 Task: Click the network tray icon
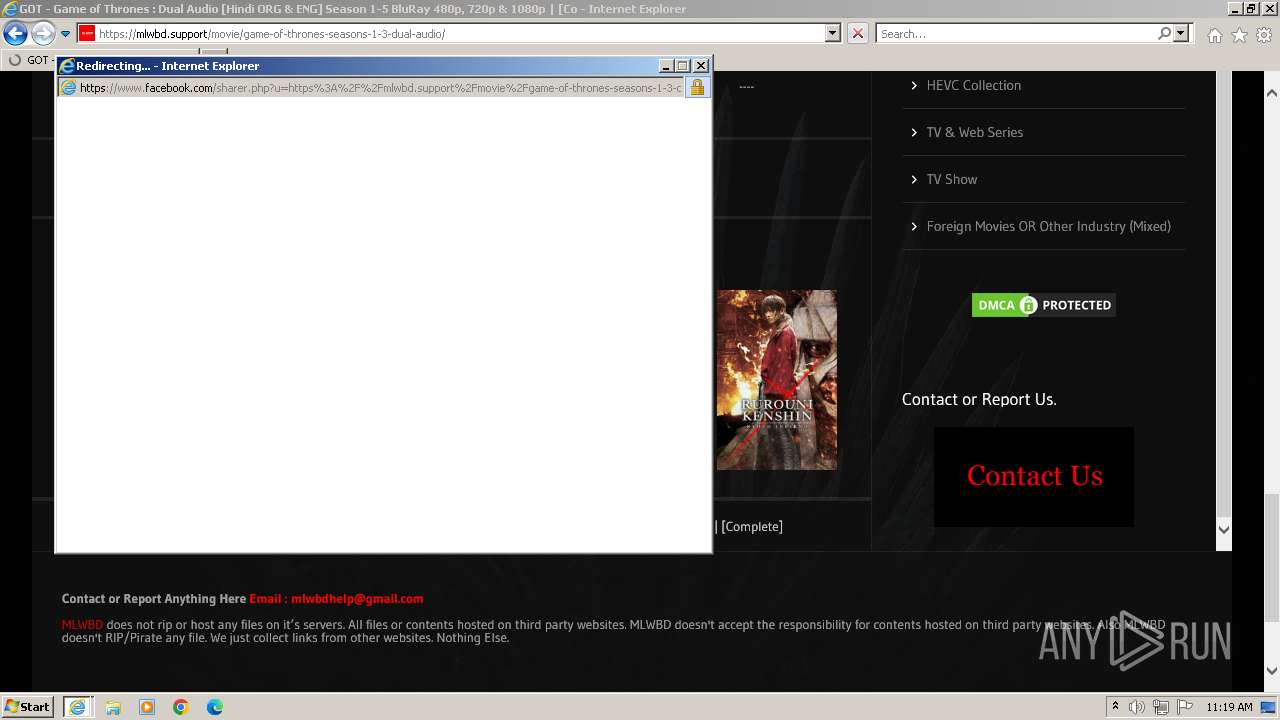click(x=1161, y=707)
